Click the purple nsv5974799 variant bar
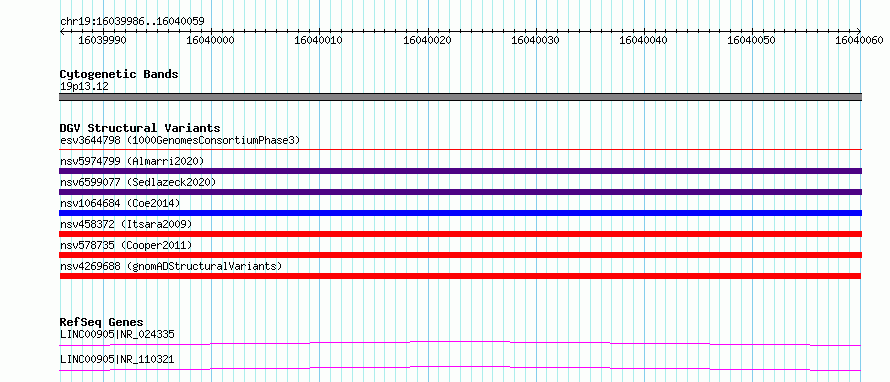890x382 pixels. click(461, 171)
